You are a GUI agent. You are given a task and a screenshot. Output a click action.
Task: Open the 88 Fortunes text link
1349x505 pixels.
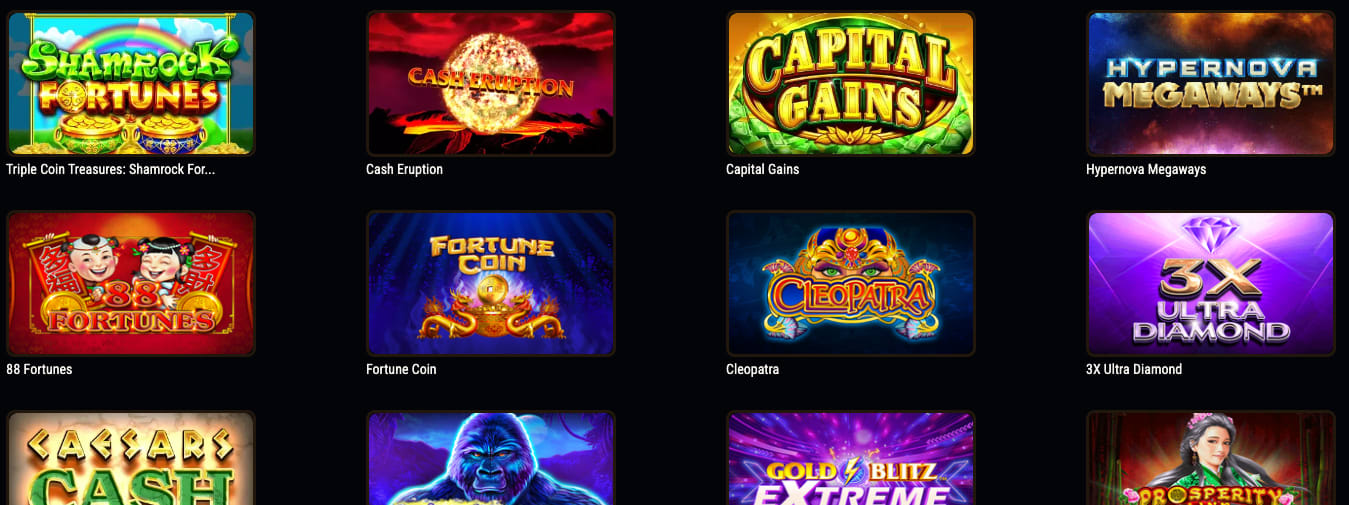coord(39,370)
